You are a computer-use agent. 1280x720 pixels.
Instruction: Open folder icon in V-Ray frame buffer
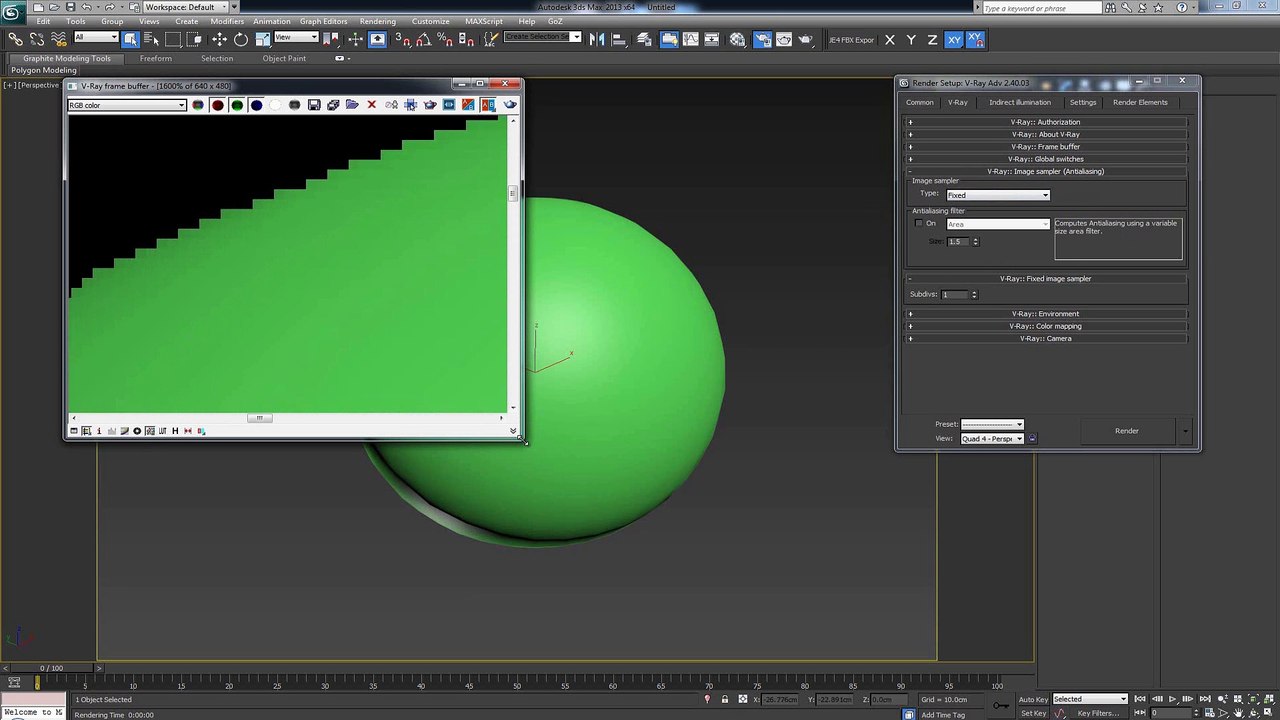click(352, 105)
